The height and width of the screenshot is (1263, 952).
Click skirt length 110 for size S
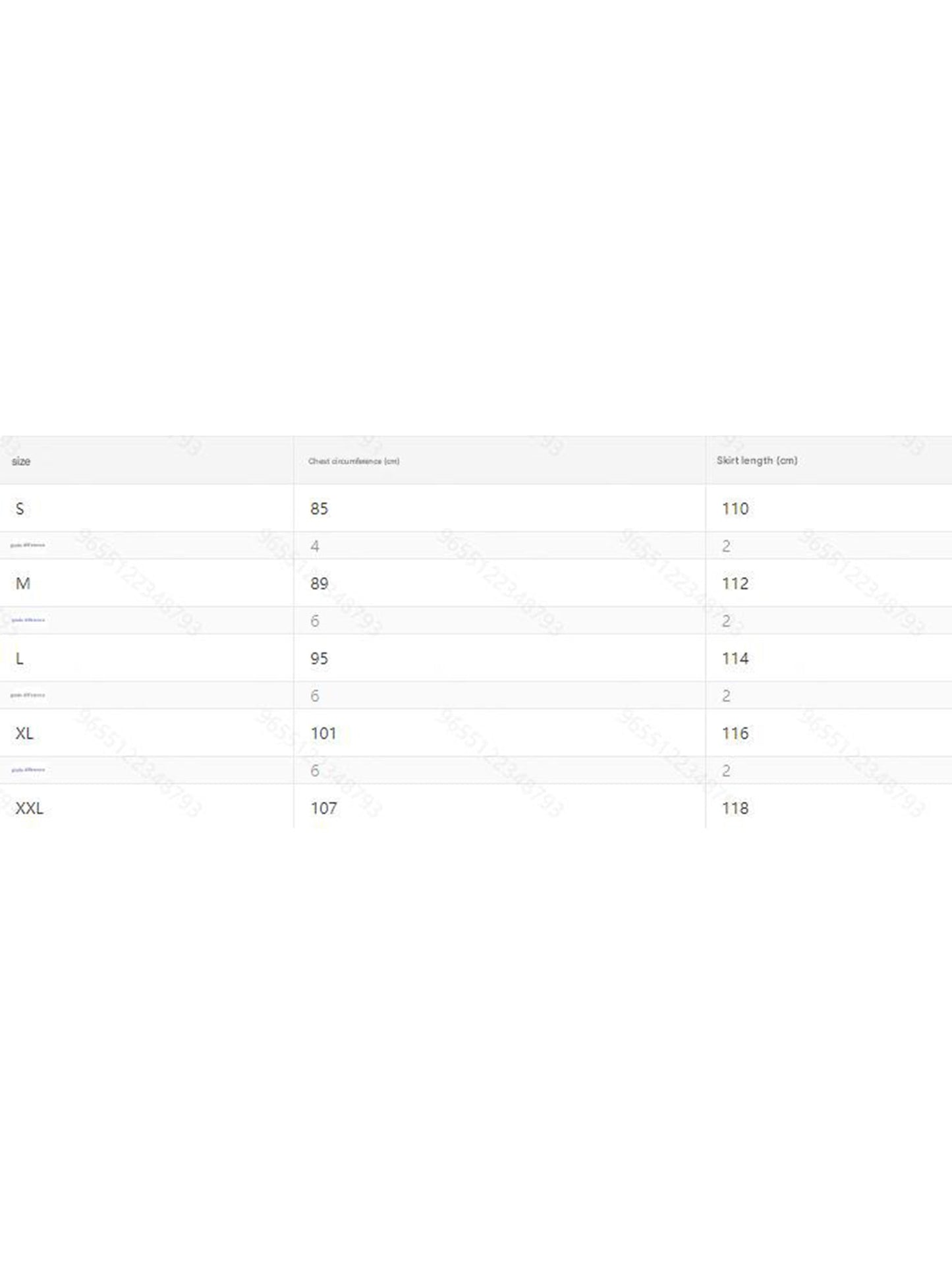(x=735, y=509)
